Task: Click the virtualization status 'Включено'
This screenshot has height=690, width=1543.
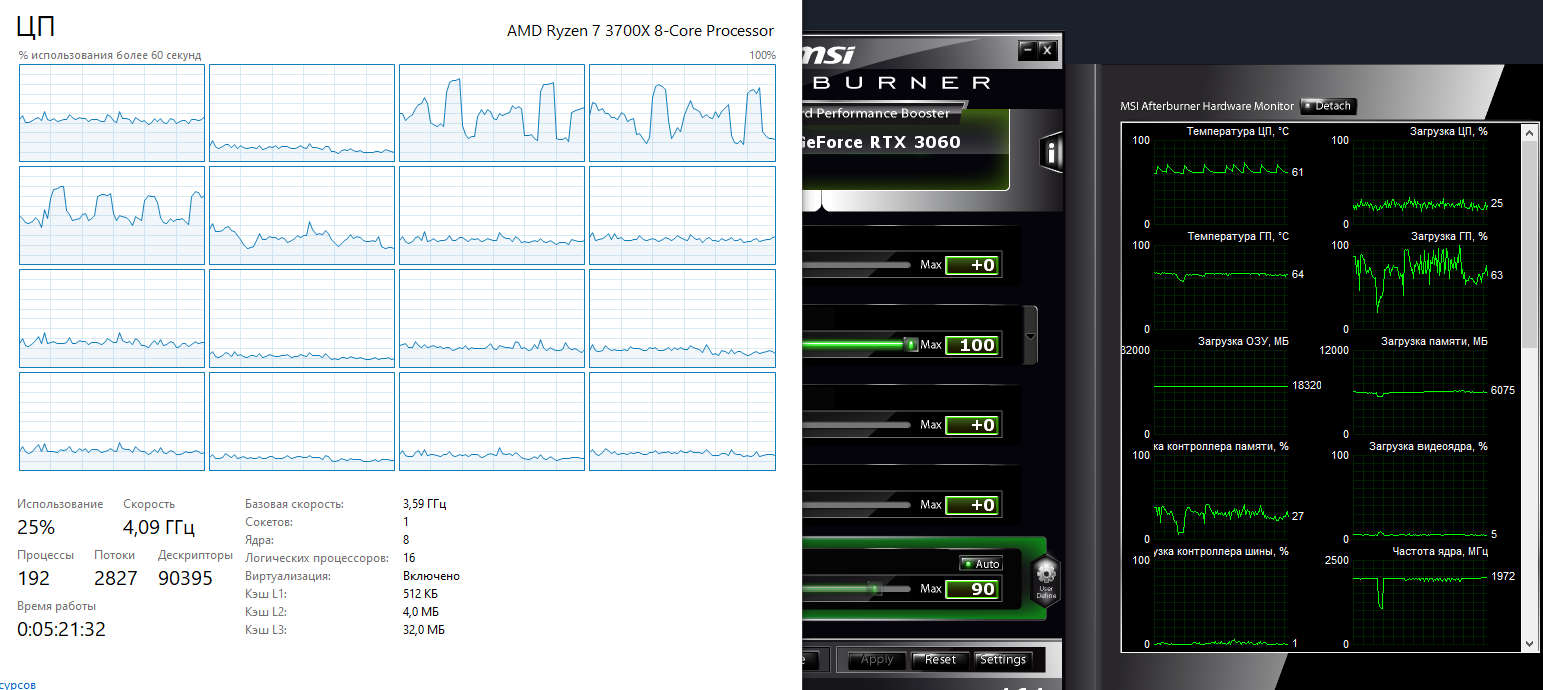Action: point(431,576)
